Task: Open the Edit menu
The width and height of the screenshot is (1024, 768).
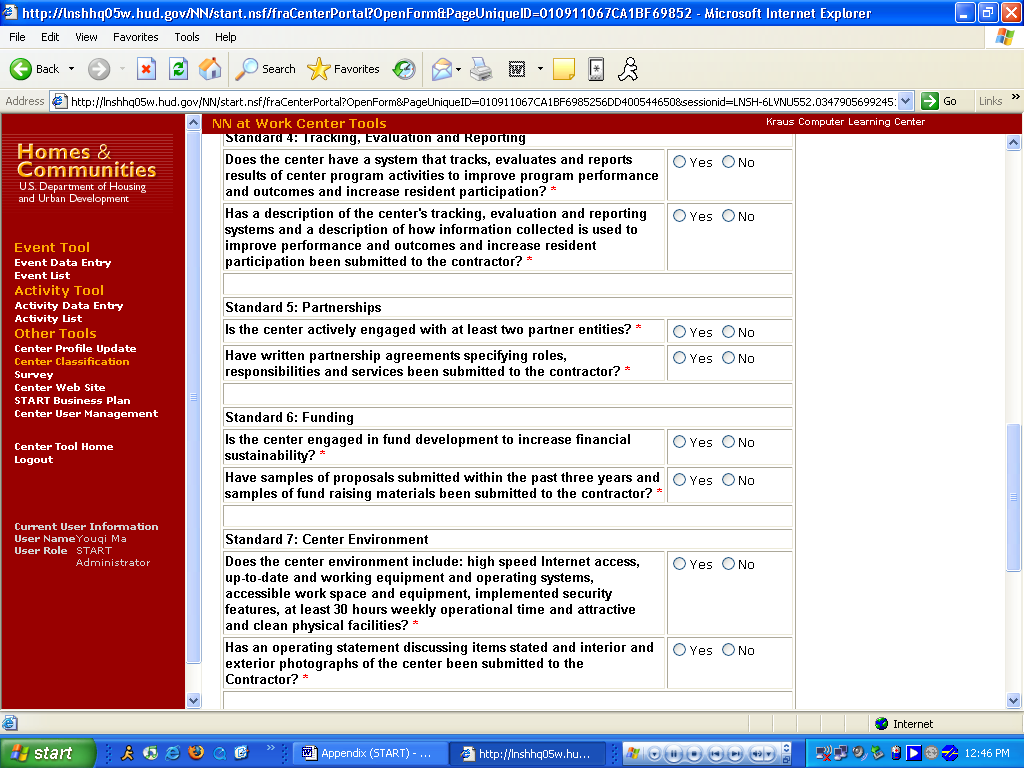Action: point(50,37)
